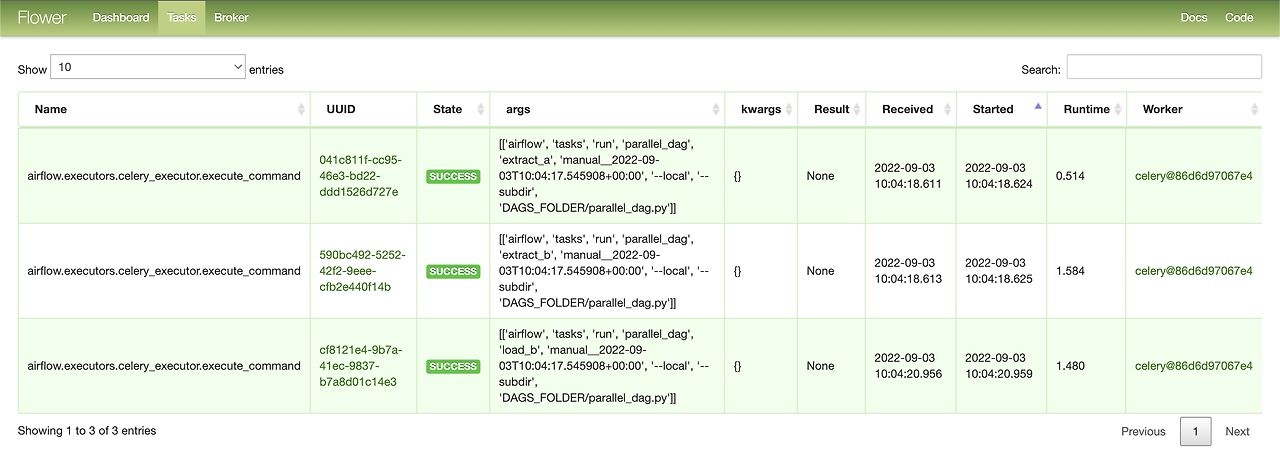Sort table by Received column
The height and width of the screenshot is (451, 1280).
coord(911,109)
